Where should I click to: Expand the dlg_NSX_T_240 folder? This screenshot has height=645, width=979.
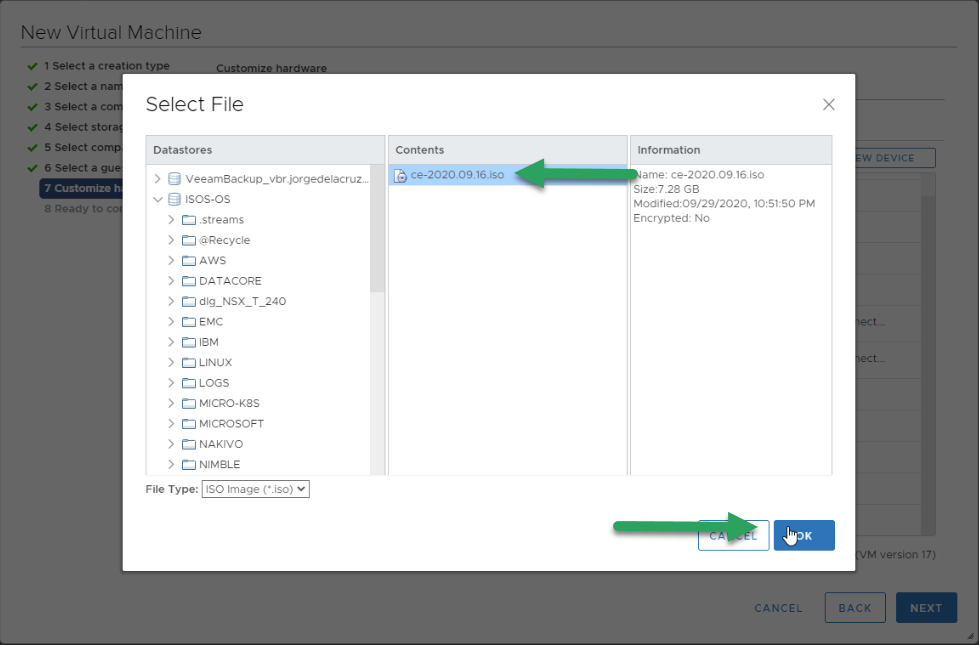(x=171, y=301)
